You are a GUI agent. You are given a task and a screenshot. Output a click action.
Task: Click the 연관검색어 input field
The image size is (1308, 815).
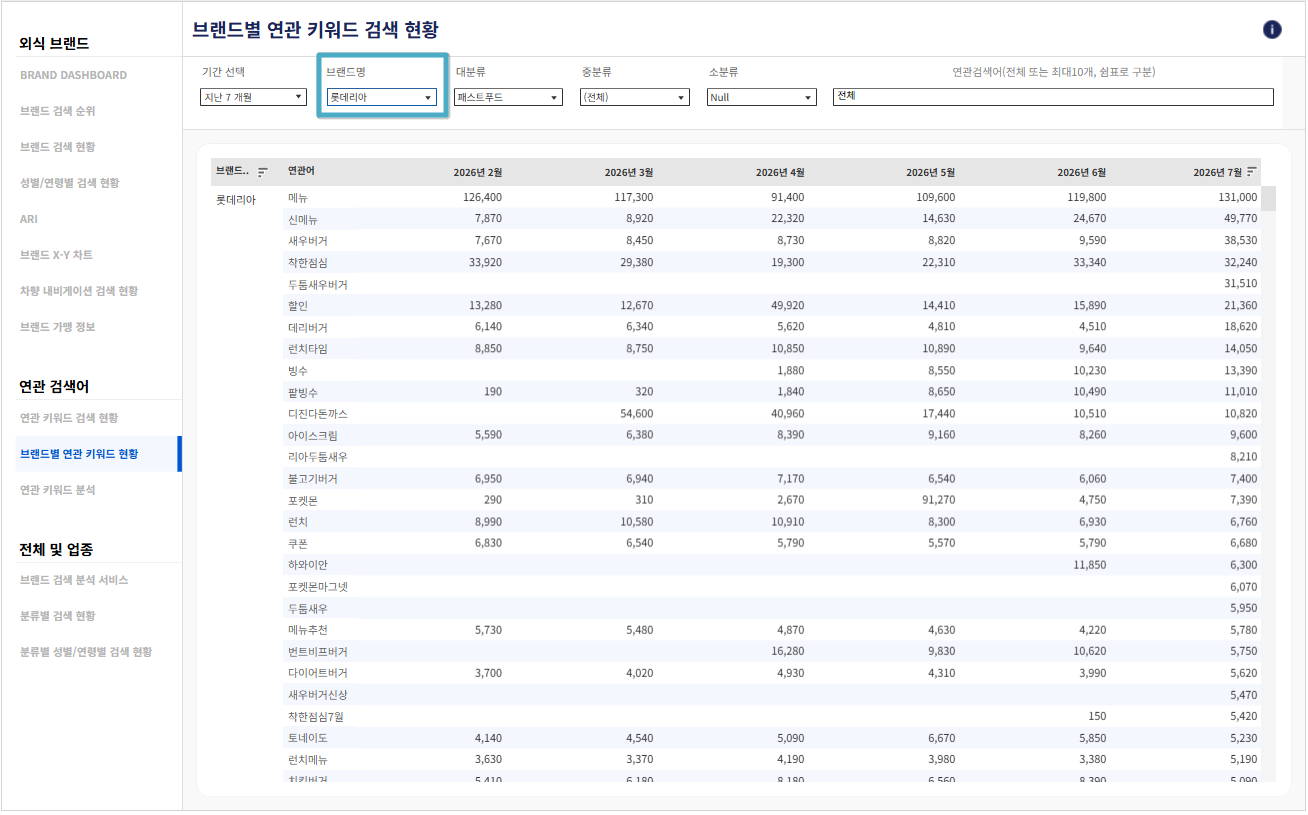click(x=1053, y=97)
